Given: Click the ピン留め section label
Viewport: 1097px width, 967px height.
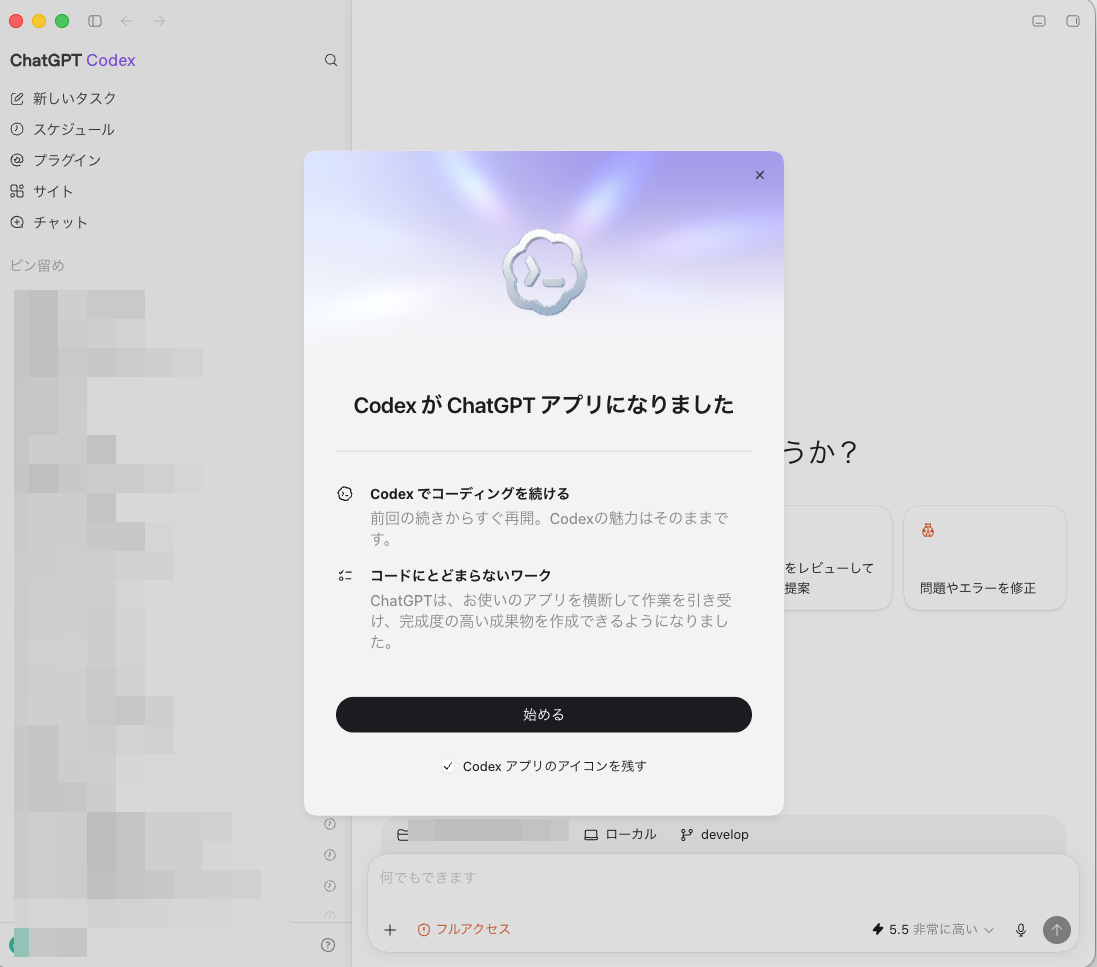Looking at the screenshot, I should tap(37, 265).
